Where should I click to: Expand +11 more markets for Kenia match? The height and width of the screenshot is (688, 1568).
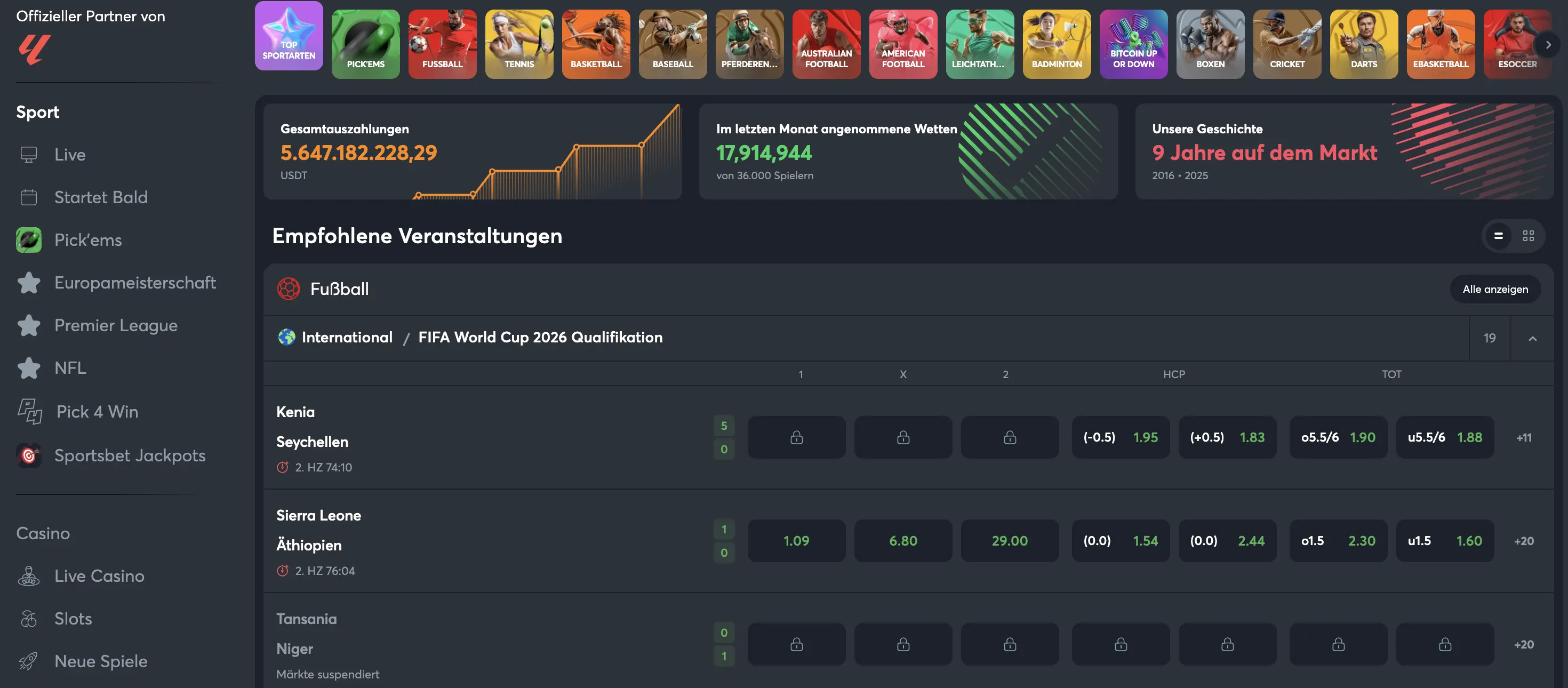1524,437
